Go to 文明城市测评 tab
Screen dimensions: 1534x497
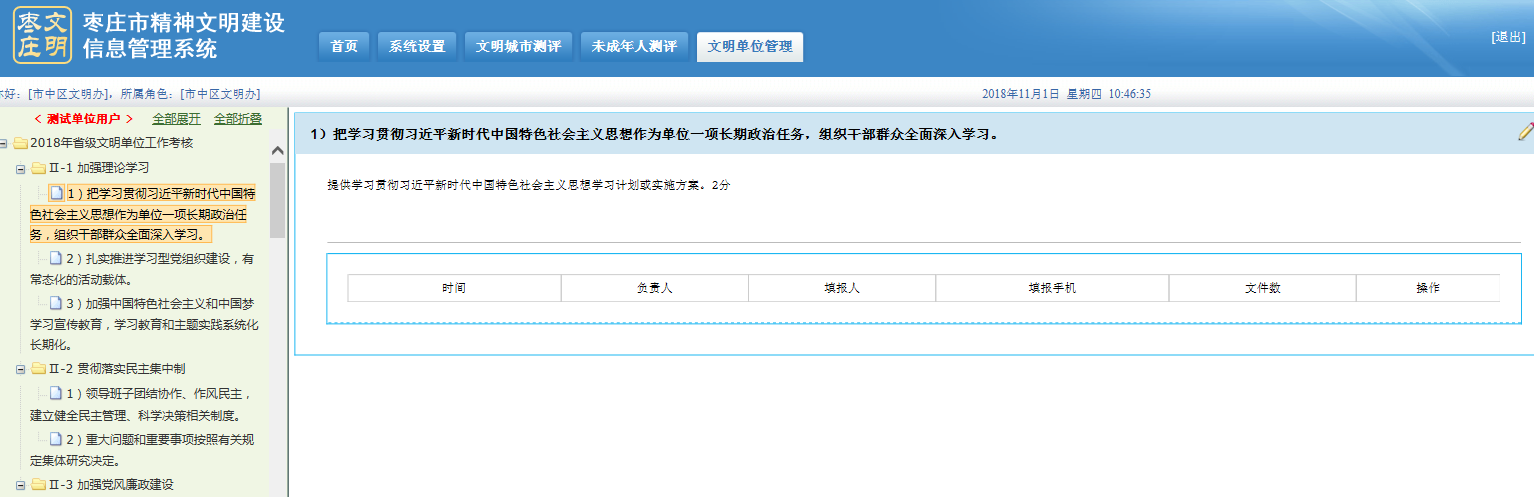click(518, 47)
